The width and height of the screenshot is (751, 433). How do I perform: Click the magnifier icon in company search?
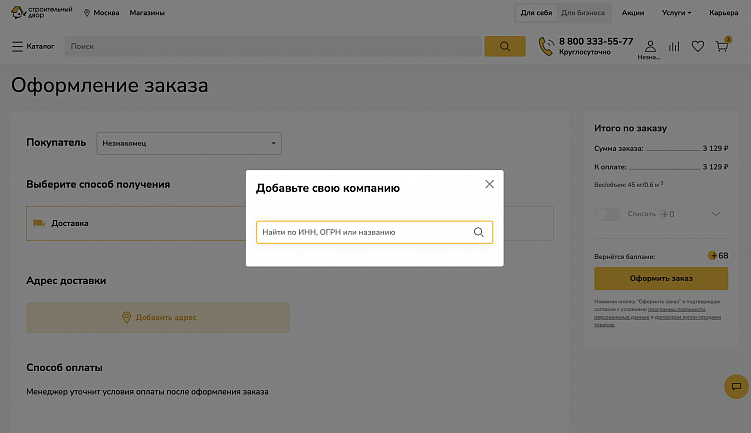(479, 232)
